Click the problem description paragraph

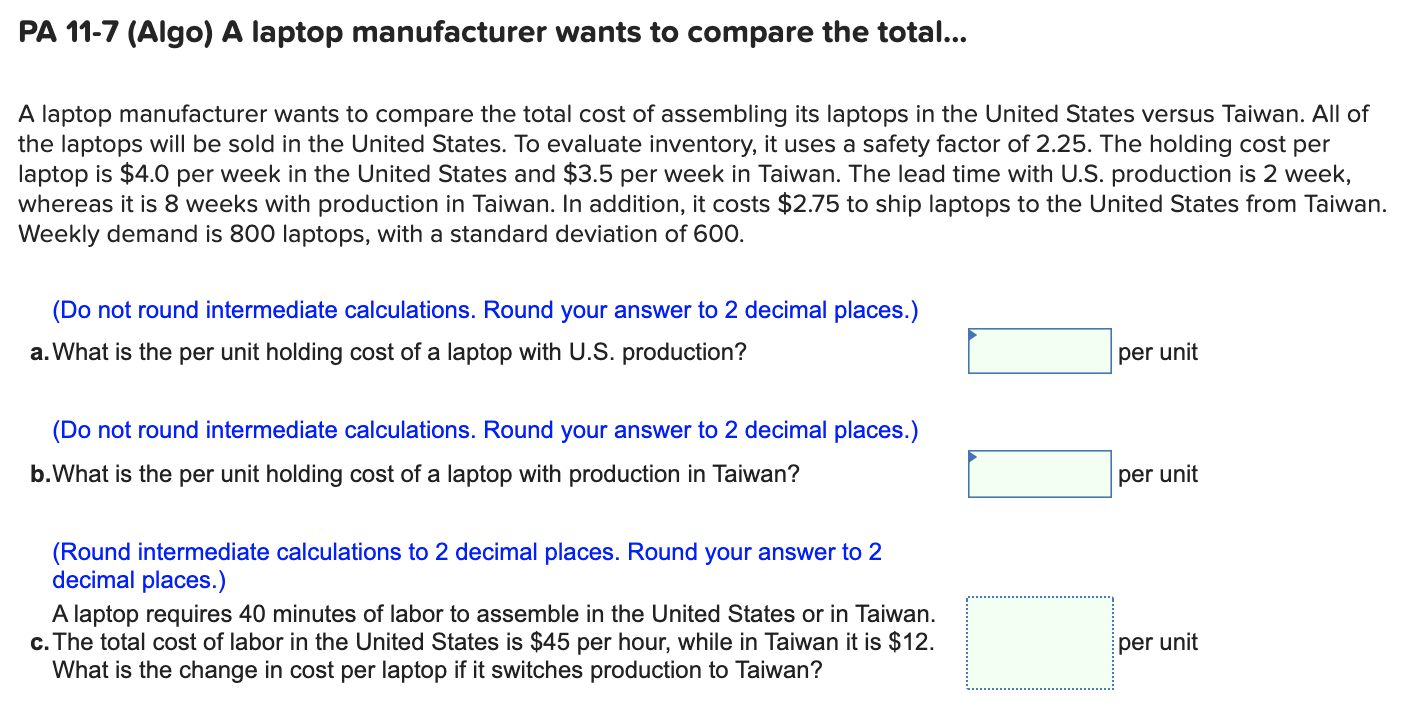[x=700, y=173]
